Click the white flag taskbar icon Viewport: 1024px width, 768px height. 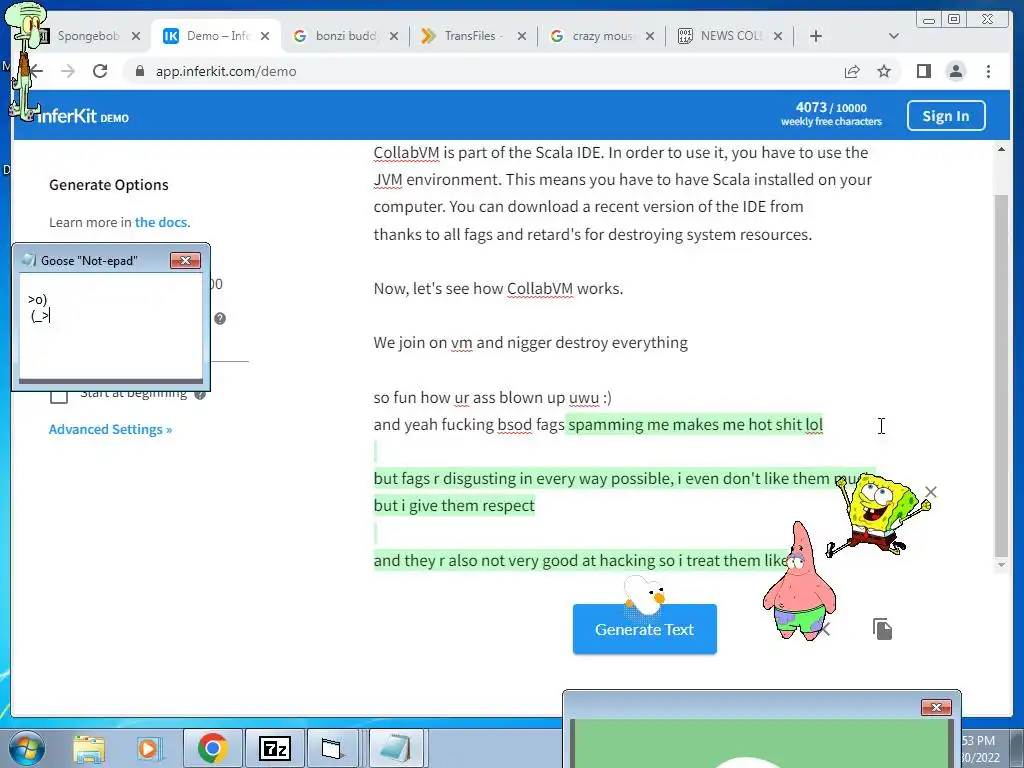point(333,748)
